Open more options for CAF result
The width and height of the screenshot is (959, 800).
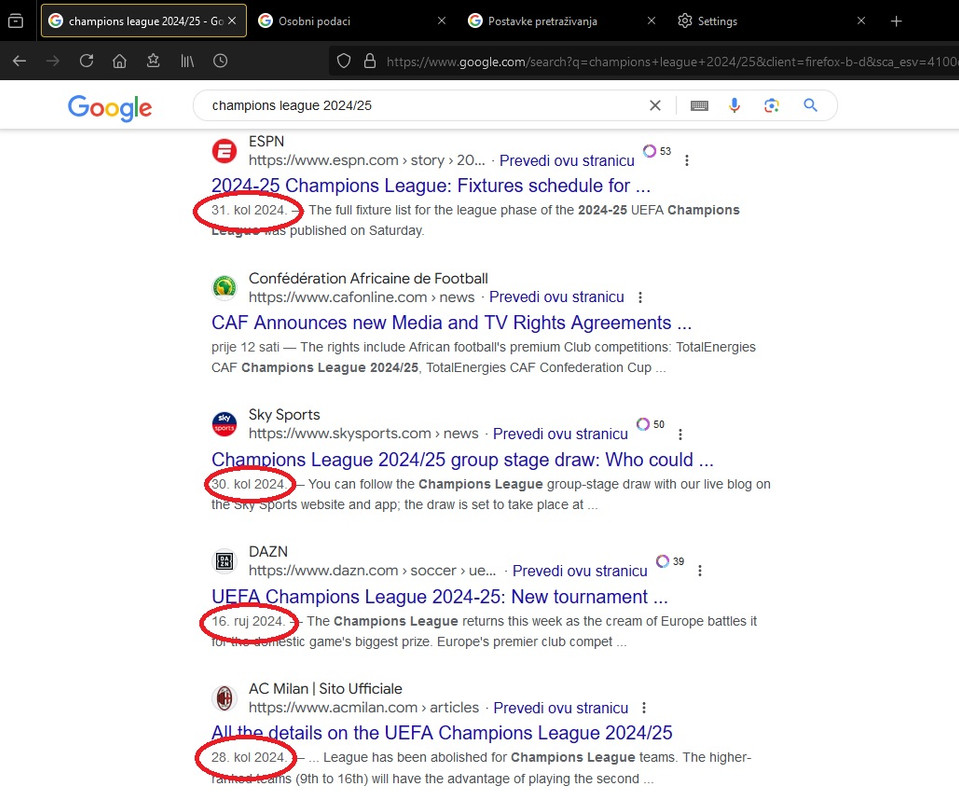(x=640, y=297)
